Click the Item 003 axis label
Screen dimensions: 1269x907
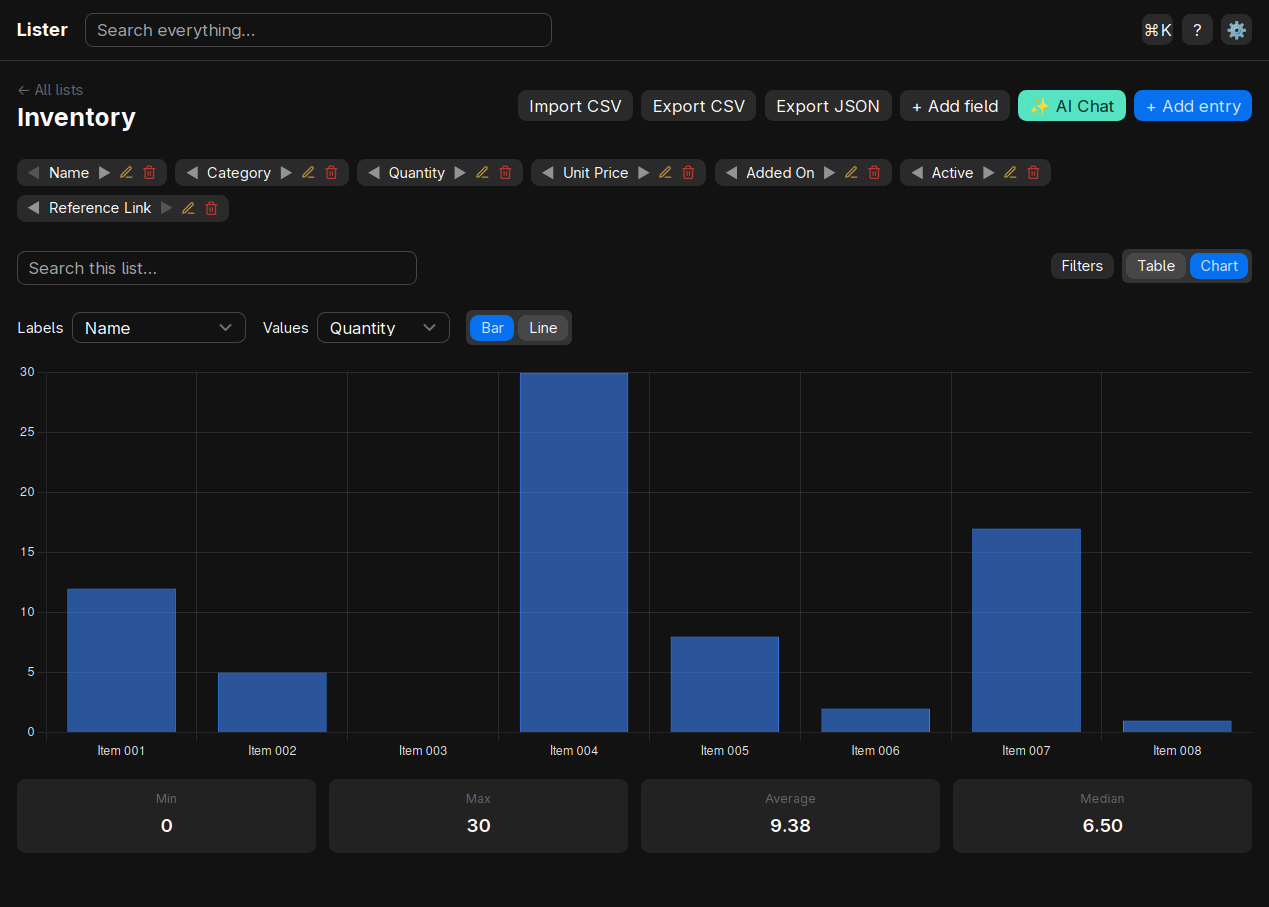[x=423, y=750]
